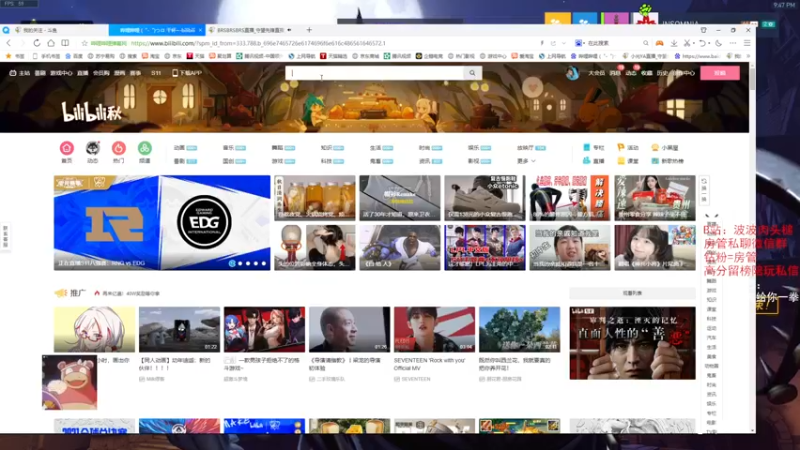Open the gamepad icon in the browser toolbar

659,43
